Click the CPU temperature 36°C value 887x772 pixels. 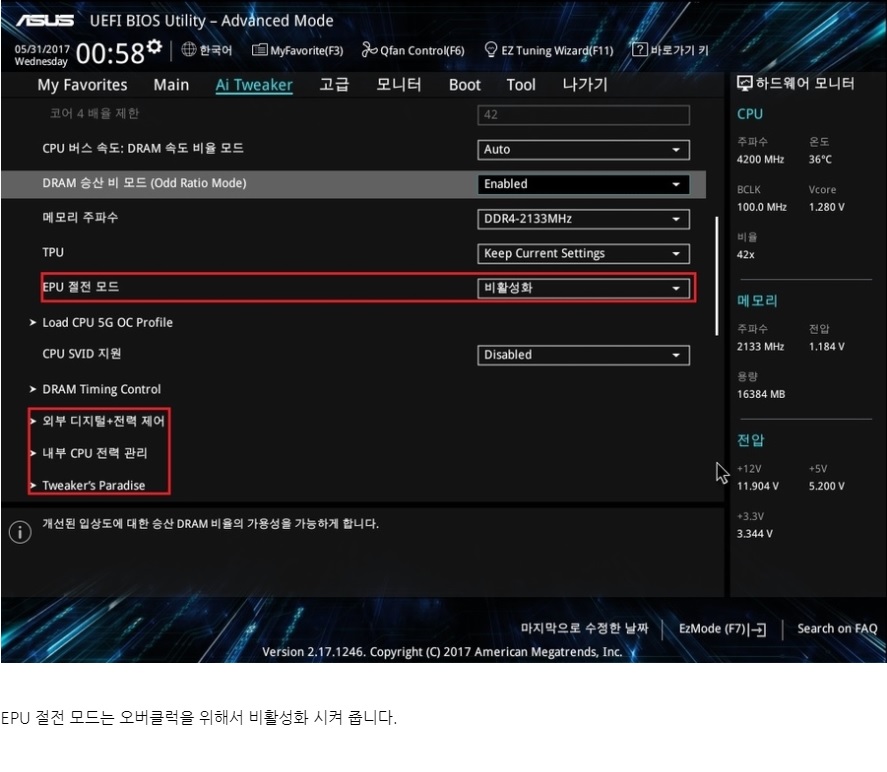(820, 159)
